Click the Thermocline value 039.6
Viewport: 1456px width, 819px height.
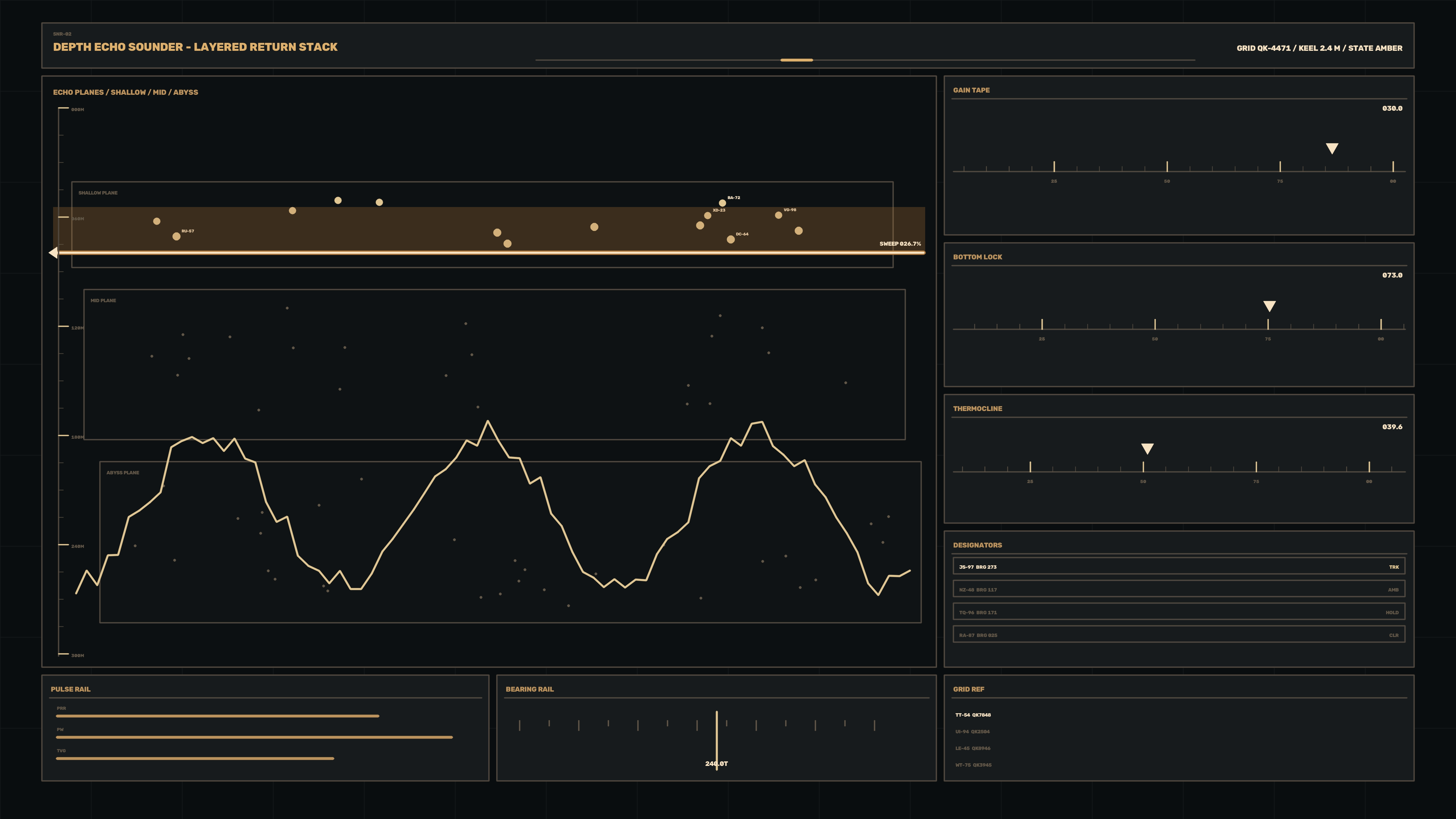point(1392,427)
